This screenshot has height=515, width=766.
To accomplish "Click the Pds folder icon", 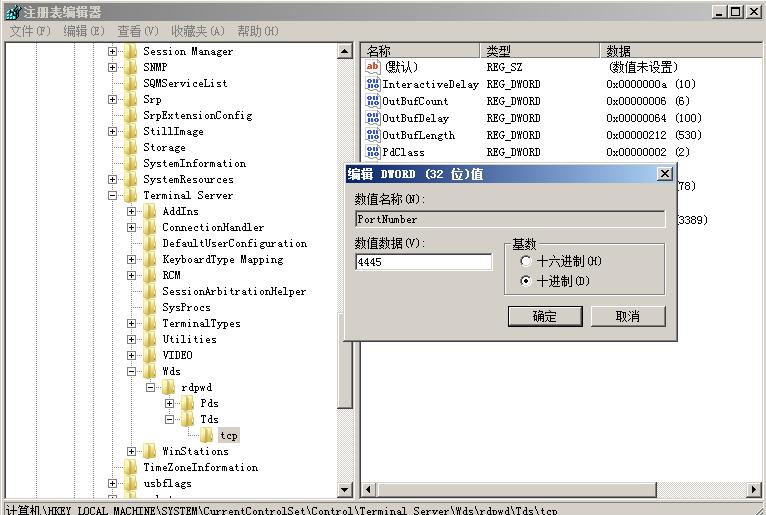I will point(188,404).
